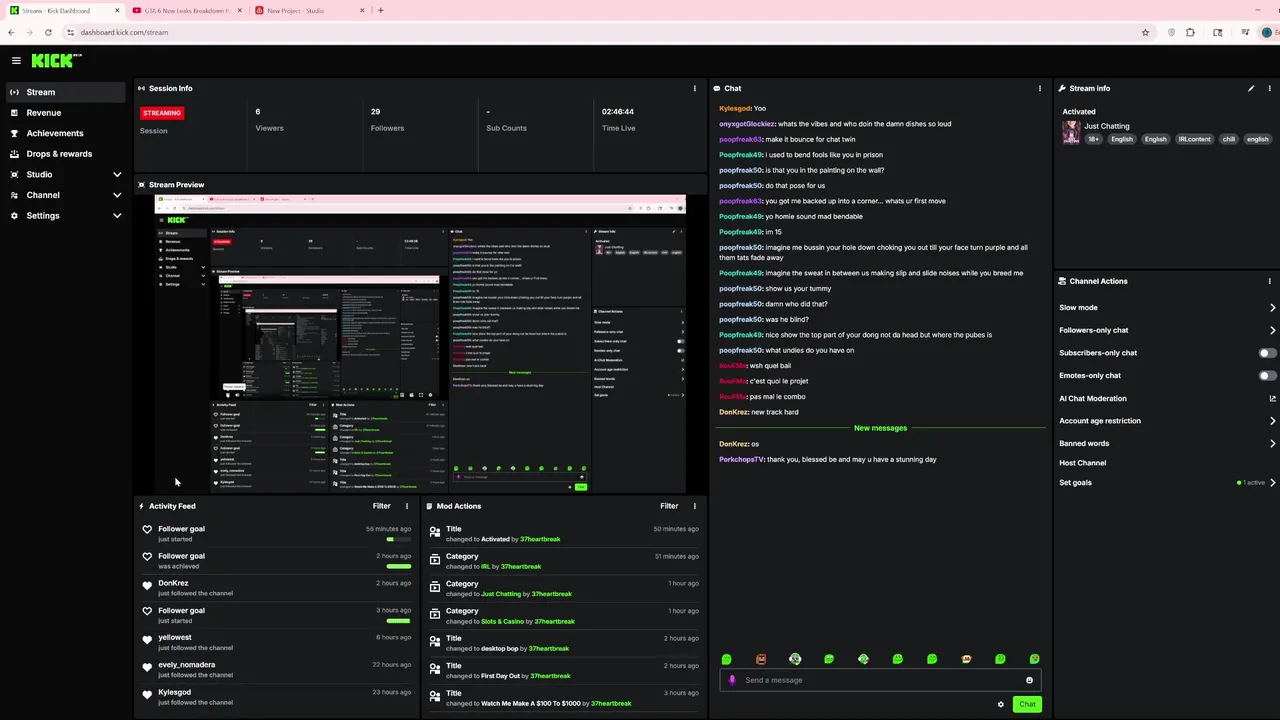
Task: Click the 18+ stream tag
Action: (x=1094, y=139)
